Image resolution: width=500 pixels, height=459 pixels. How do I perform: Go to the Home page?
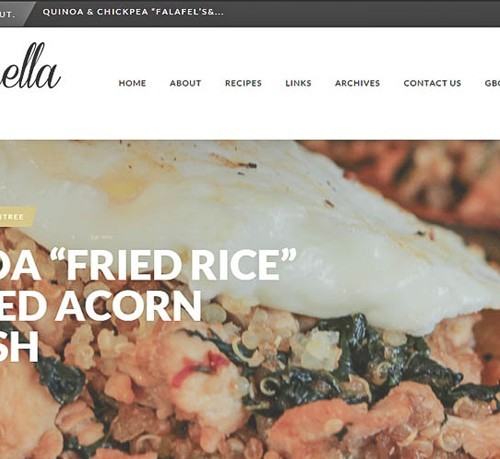pyautogui.click(x=132, y=83)
